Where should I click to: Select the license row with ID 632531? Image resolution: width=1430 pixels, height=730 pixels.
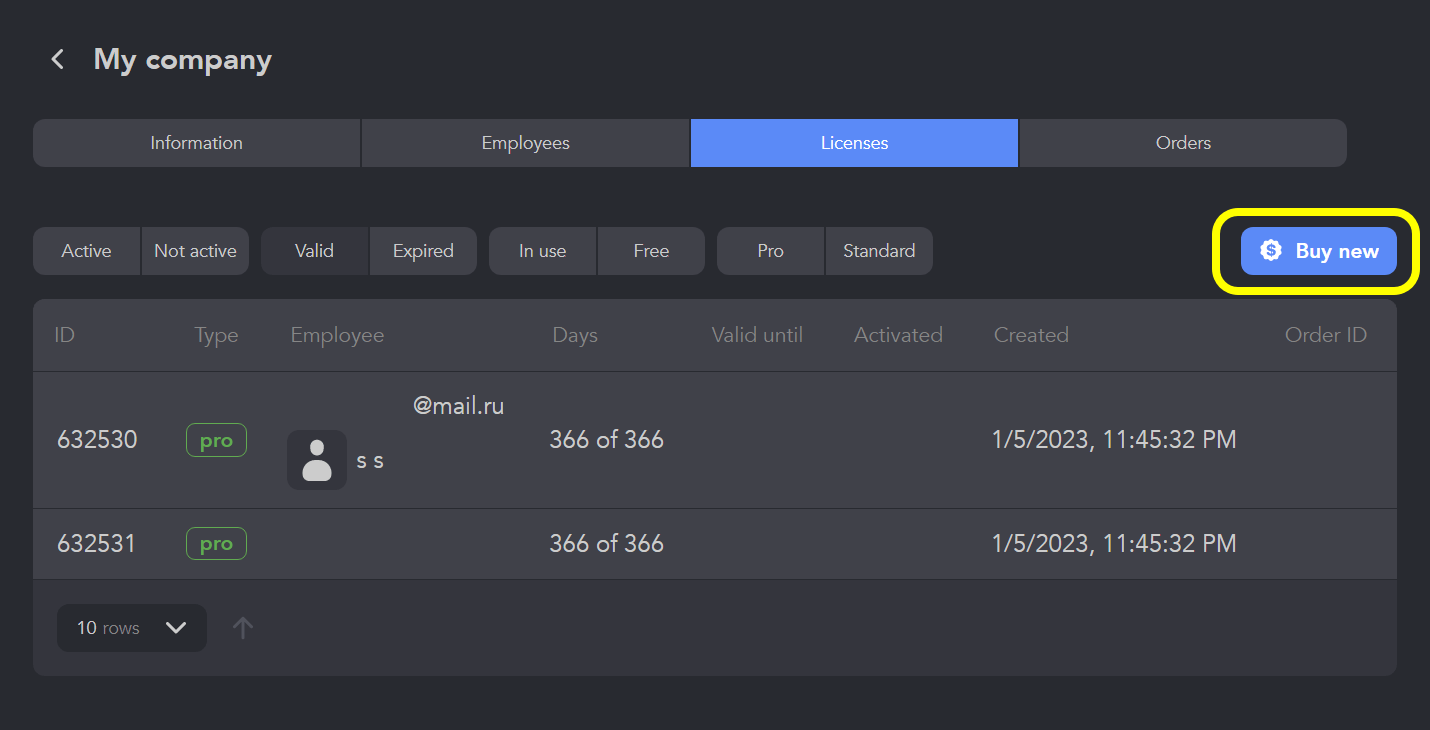click(x=700, y=543)
